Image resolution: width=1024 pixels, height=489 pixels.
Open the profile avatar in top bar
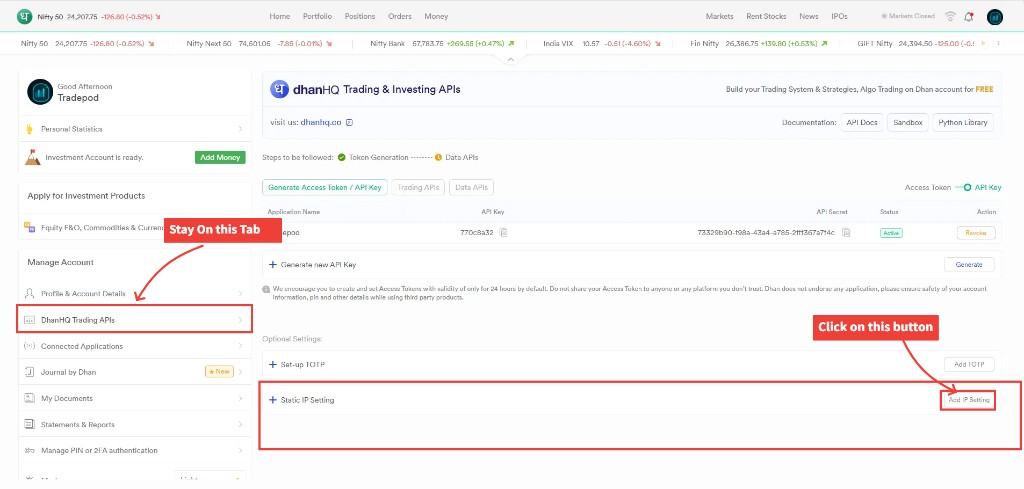995,17
